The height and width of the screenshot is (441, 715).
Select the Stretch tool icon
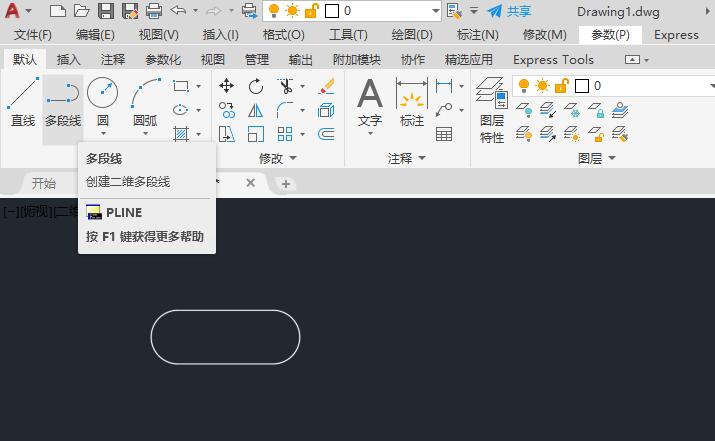point(227,134)
